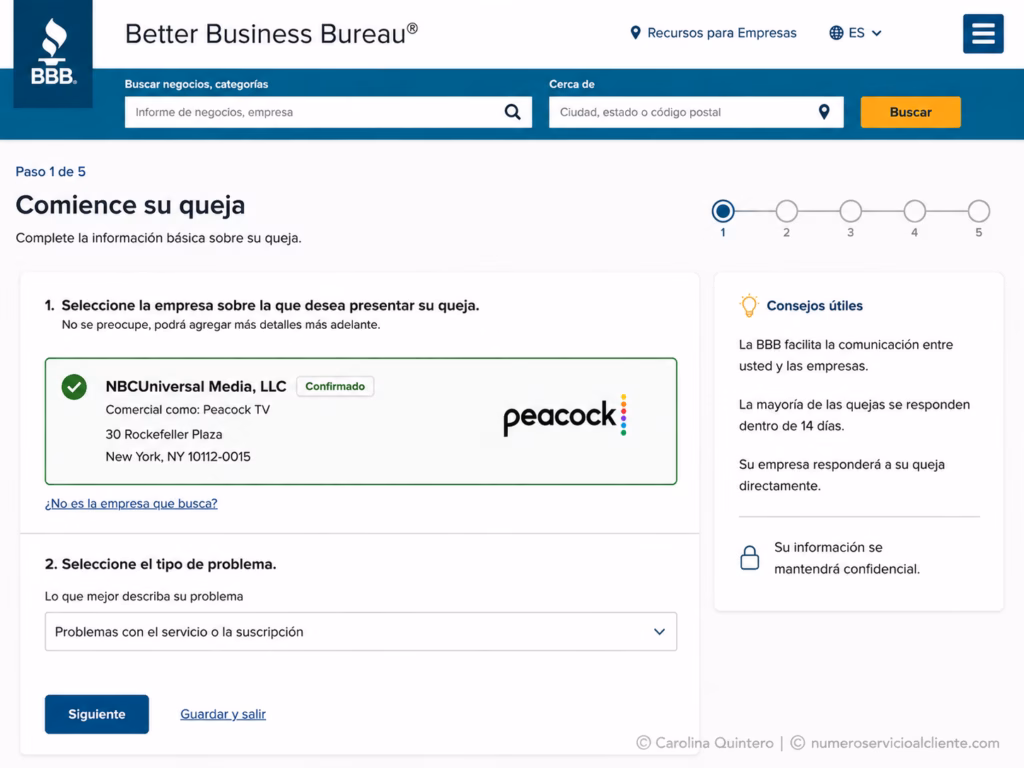
Task: Click the NBCUniversal Media, LLC company name
Action: [196, 387]
